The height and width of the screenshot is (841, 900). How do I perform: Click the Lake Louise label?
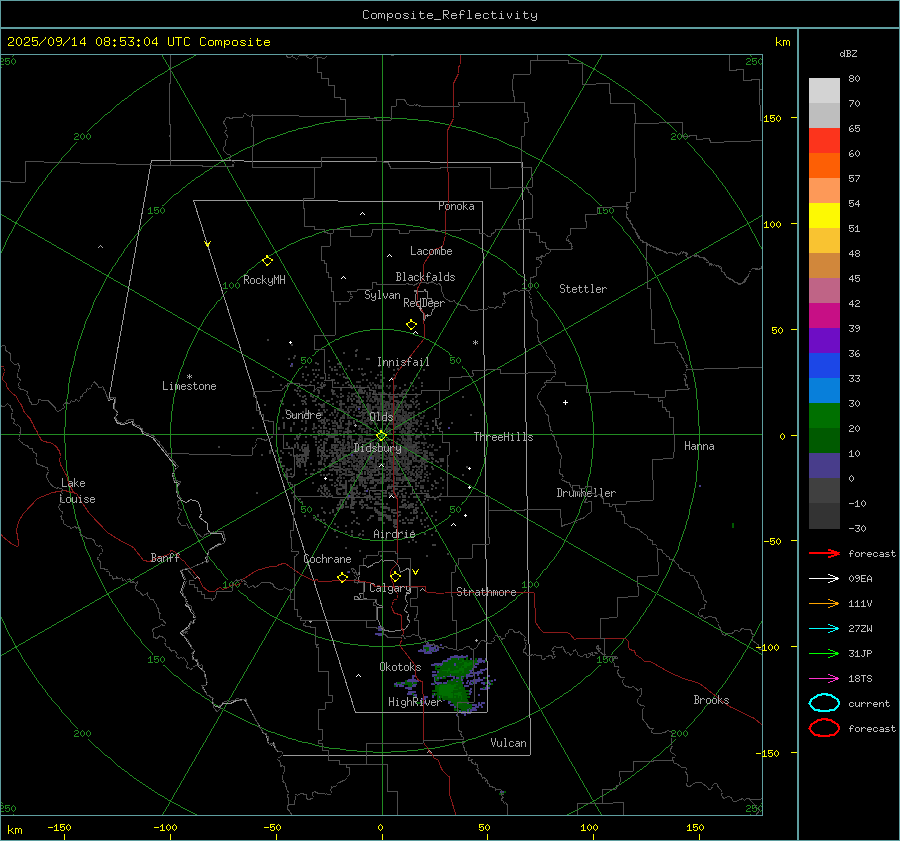click(77, 491)
